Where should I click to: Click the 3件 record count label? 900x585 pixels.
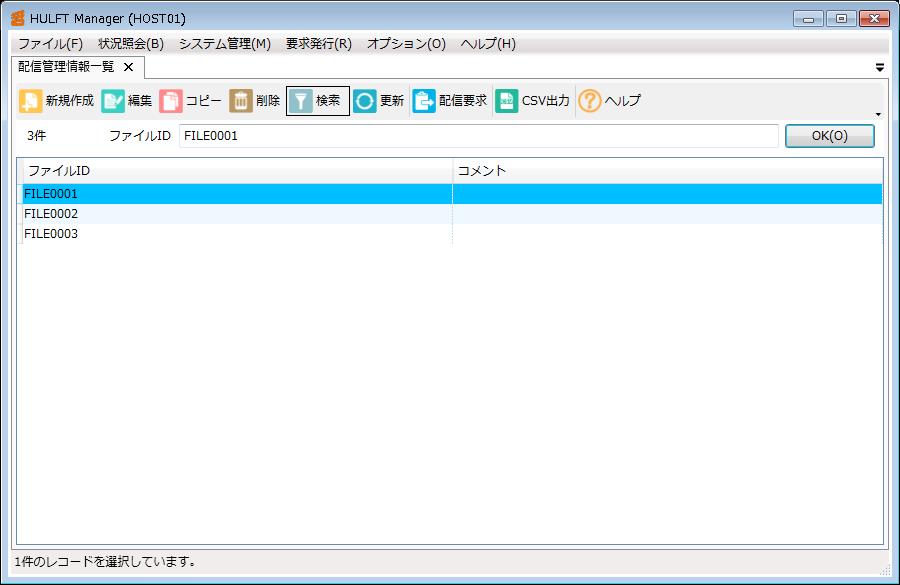click(36, 136)
